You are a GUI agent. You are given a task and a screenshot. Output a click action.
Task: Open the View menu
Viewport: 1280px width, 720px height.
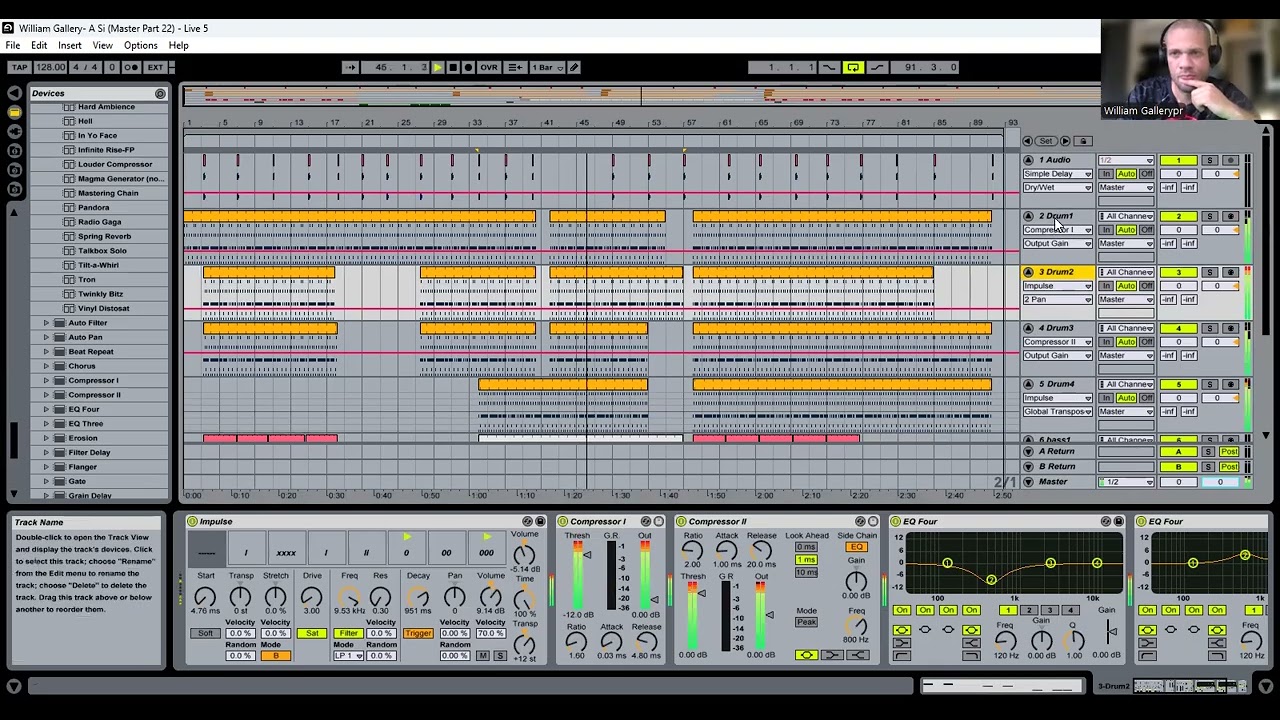[103, 46]
